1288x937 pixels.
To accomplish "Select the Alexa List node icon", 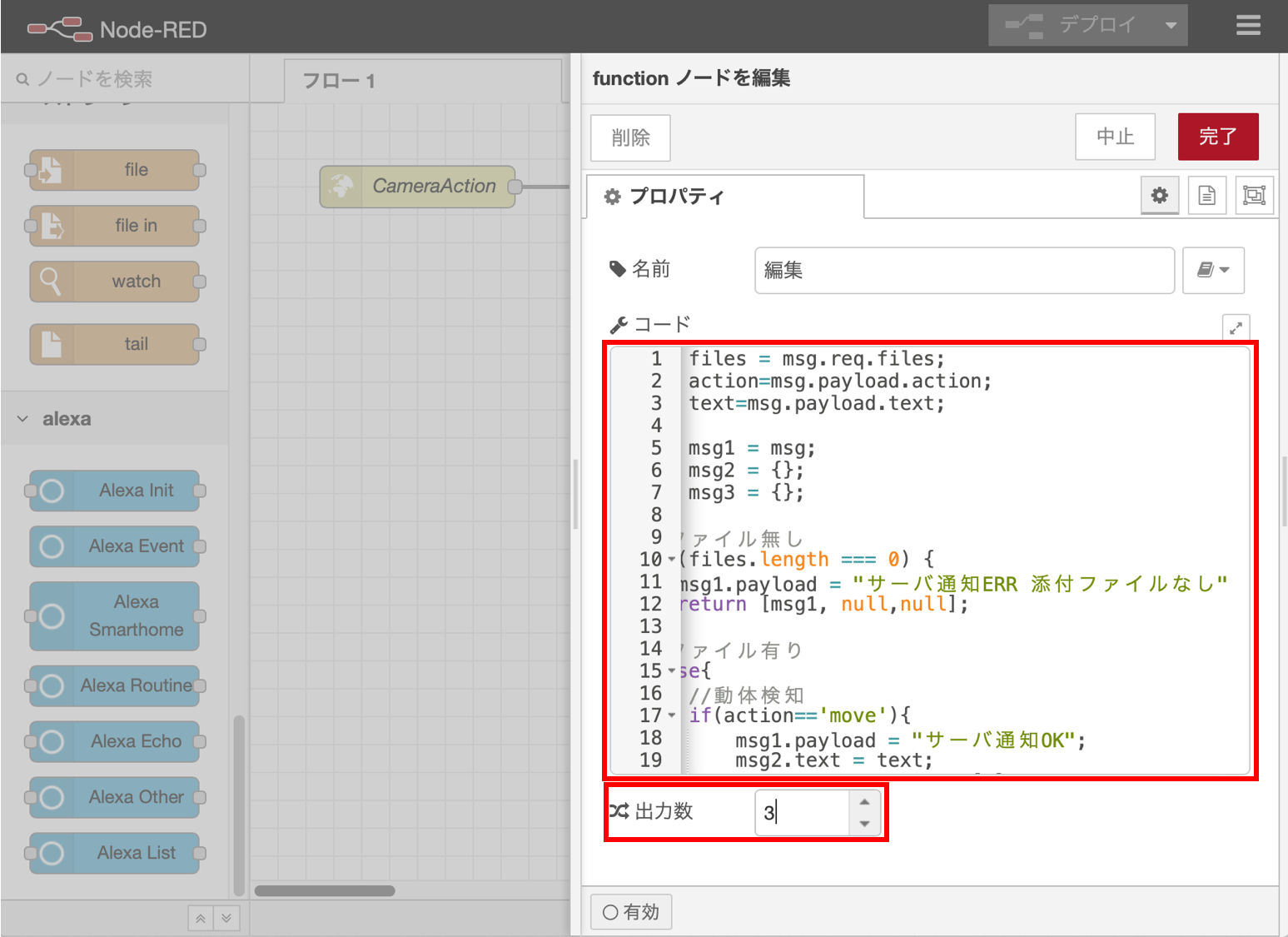I will click(x=52, y=853).
